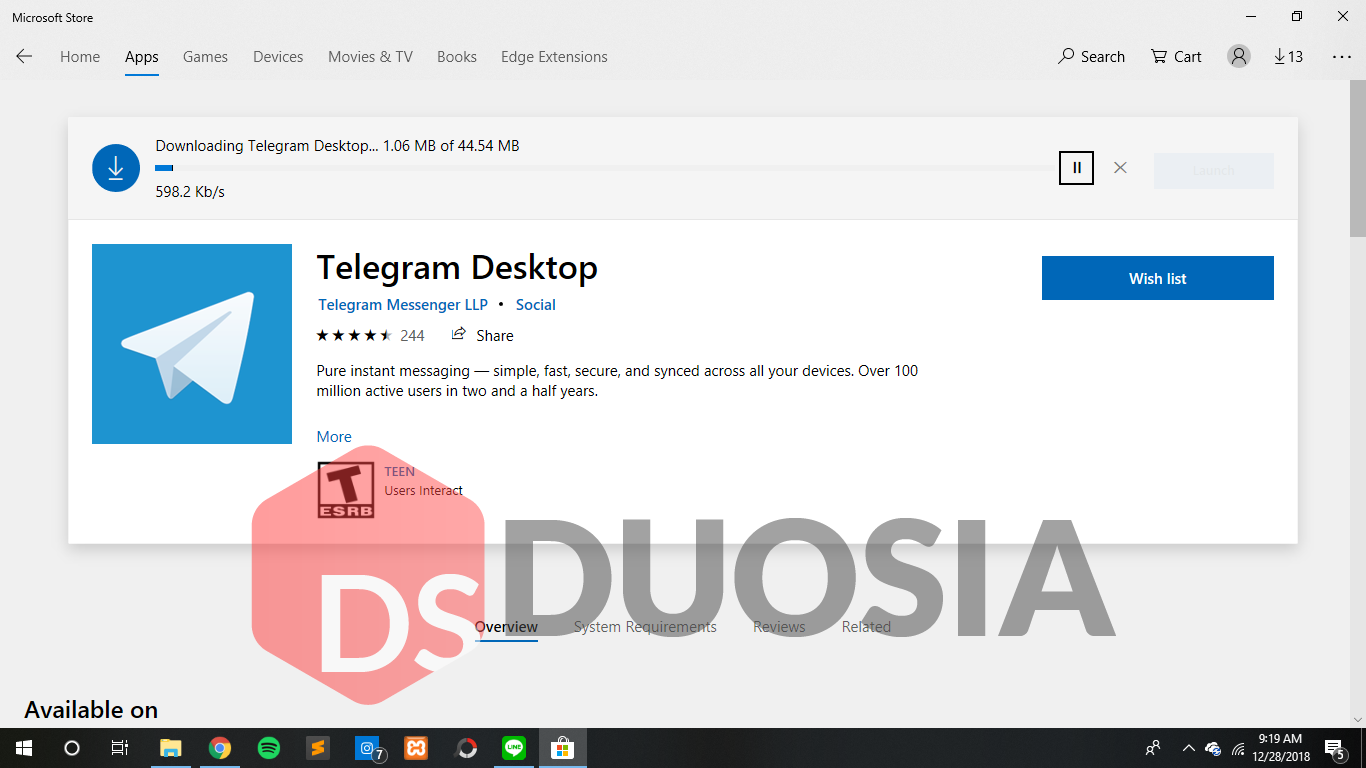Screen dimensions: 1366x768
Task: Switch to the Games tab
Action: tap(205, 57)
